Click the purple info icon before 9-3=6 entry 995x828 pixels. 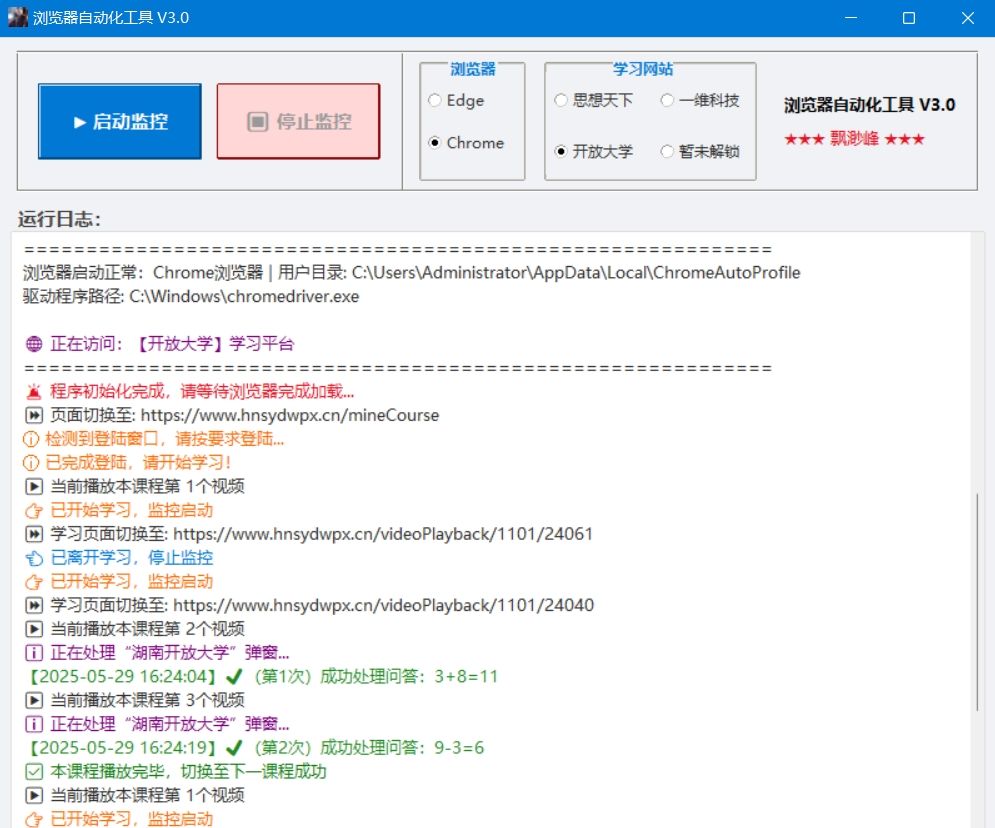tap(34, 724)
